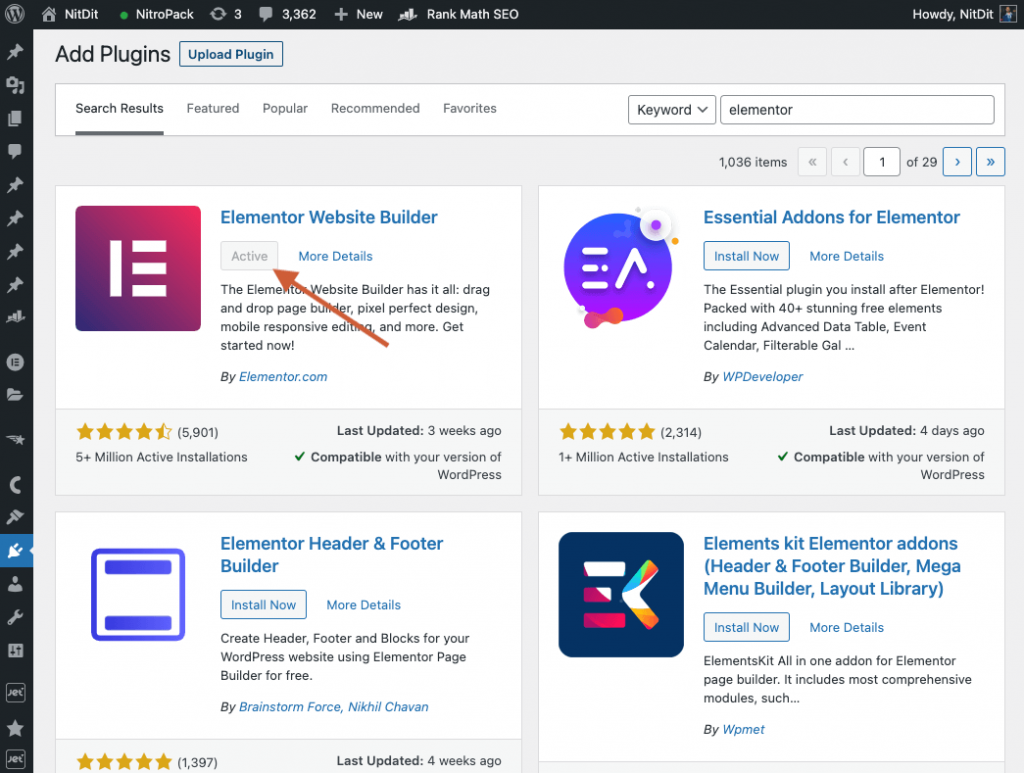The image size is (1024, 773).
Task: Open the Elementor Website Builder title link
Action: (329, 217)
